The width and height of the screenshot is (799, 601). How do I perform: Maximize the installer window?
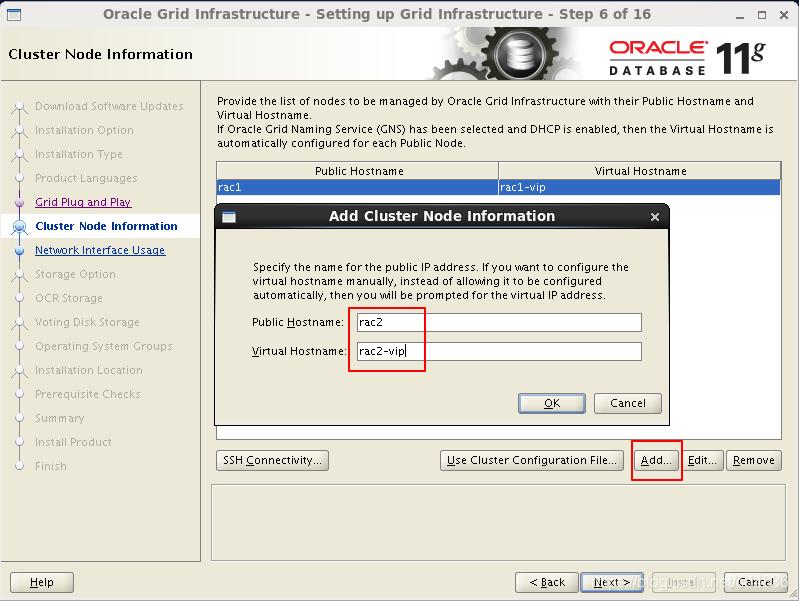click(x=762, y=15)
